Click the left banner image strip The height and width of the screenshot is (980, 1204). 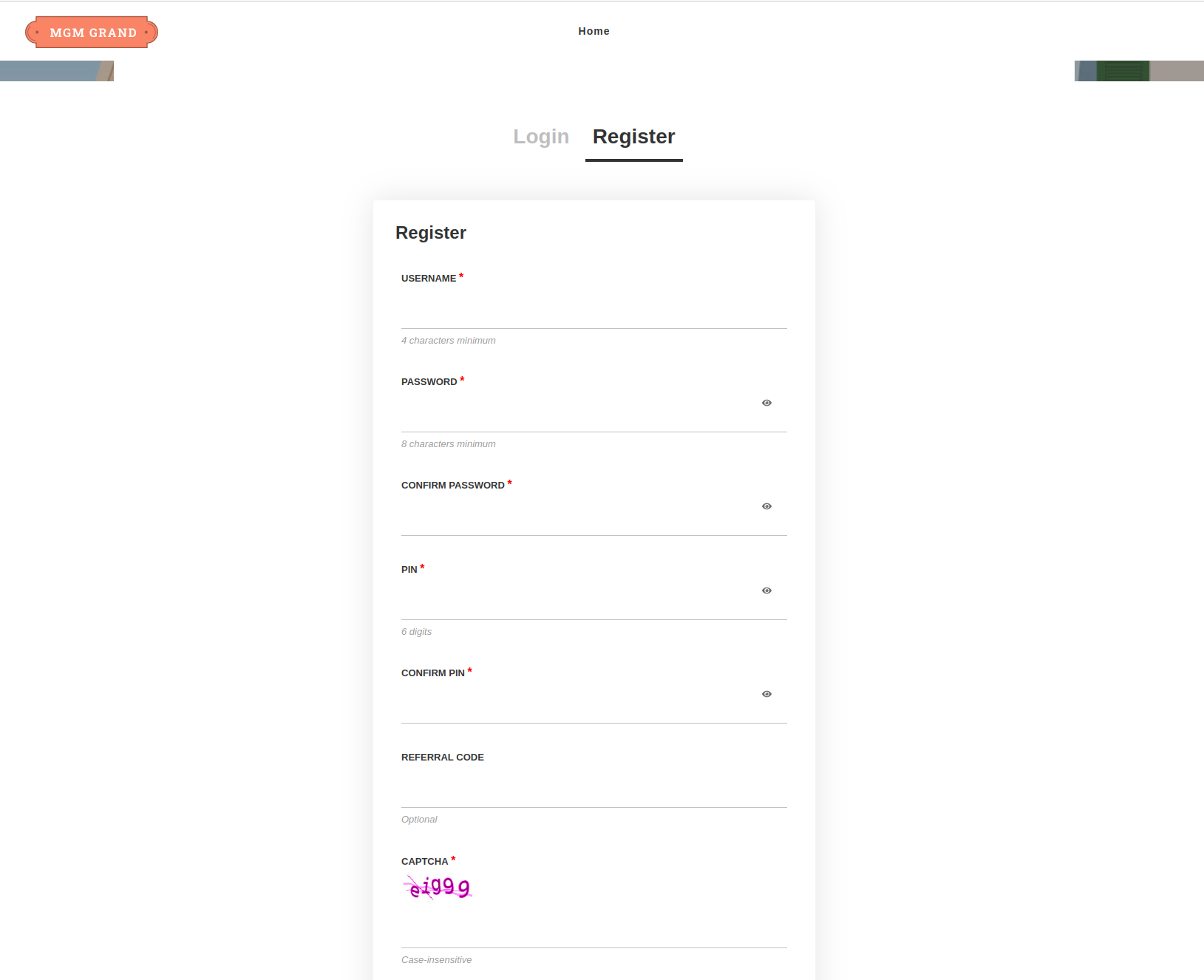pyautogui.click(x=57, y=71)
